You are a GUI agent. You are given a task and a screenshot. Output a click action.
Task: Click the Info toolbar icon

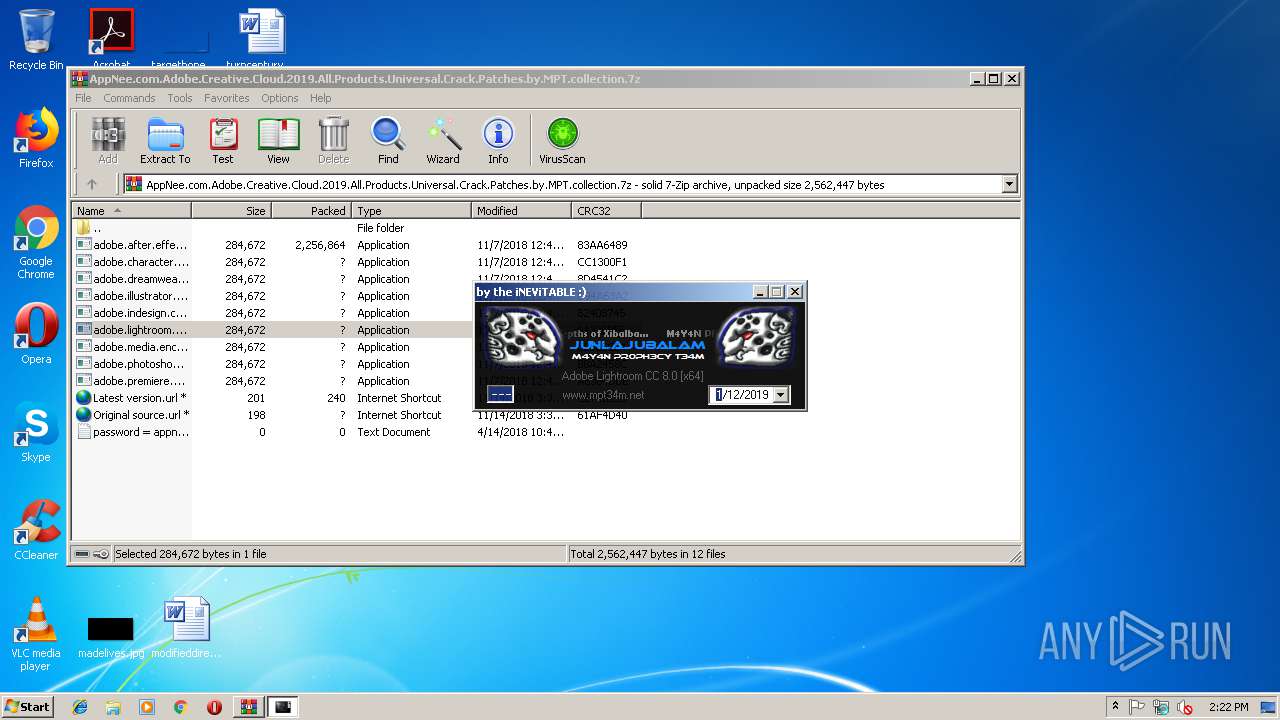[x=498, y=140]
